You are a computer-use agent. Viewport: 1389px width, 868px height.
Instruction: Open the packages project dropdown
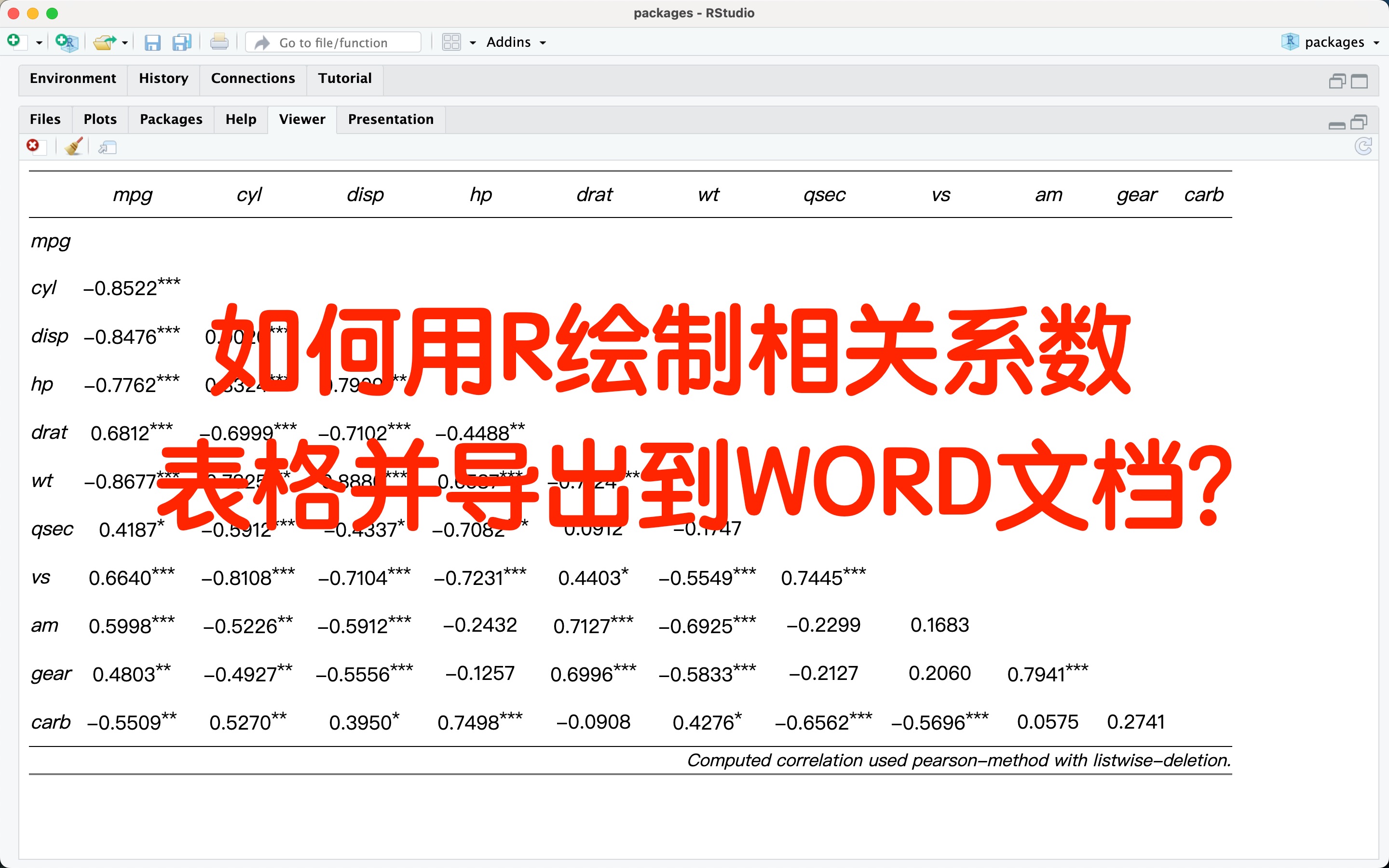click(1331, 42)
